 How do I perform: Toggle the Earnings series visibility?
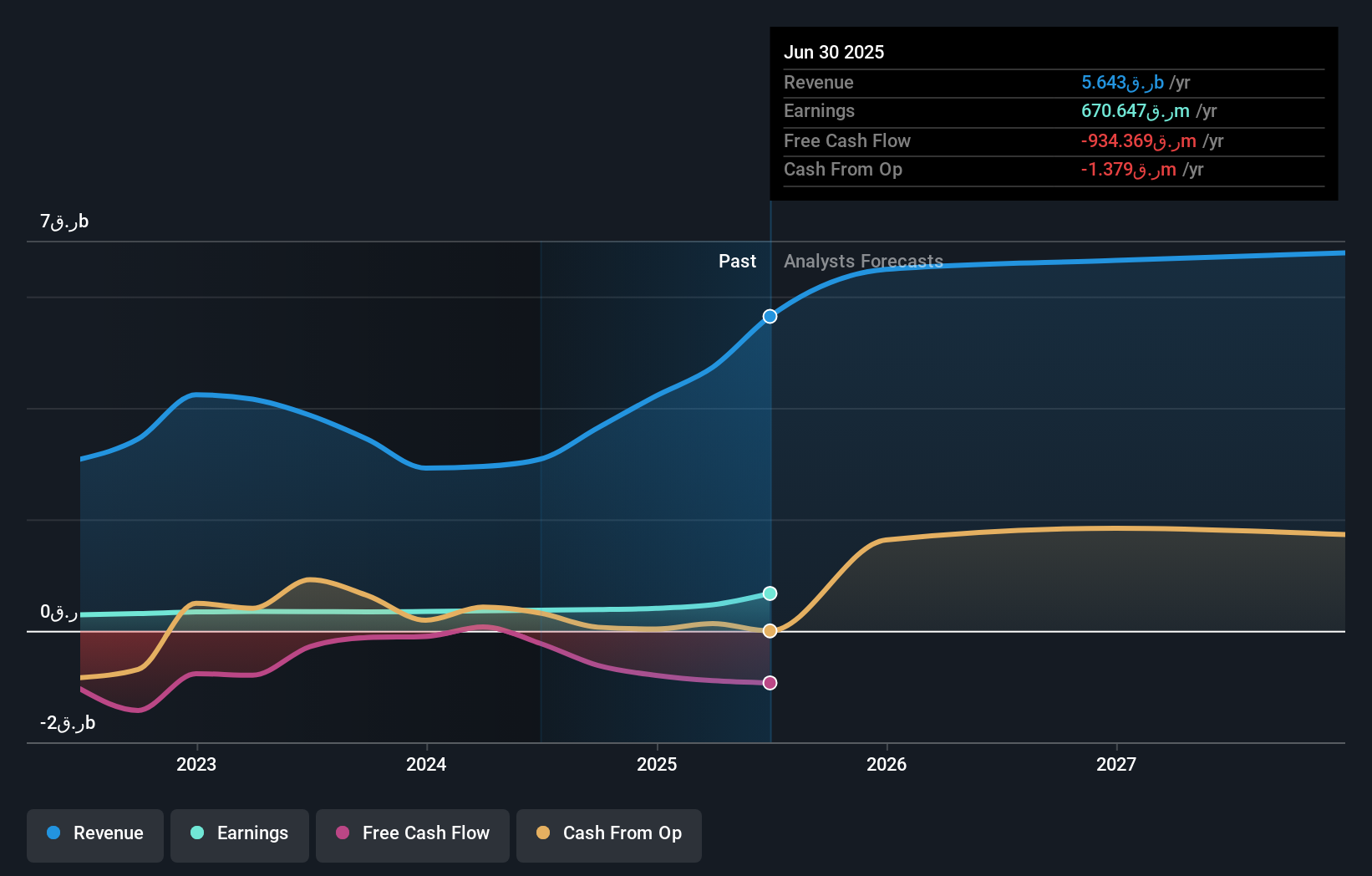[x=239, y=833]
